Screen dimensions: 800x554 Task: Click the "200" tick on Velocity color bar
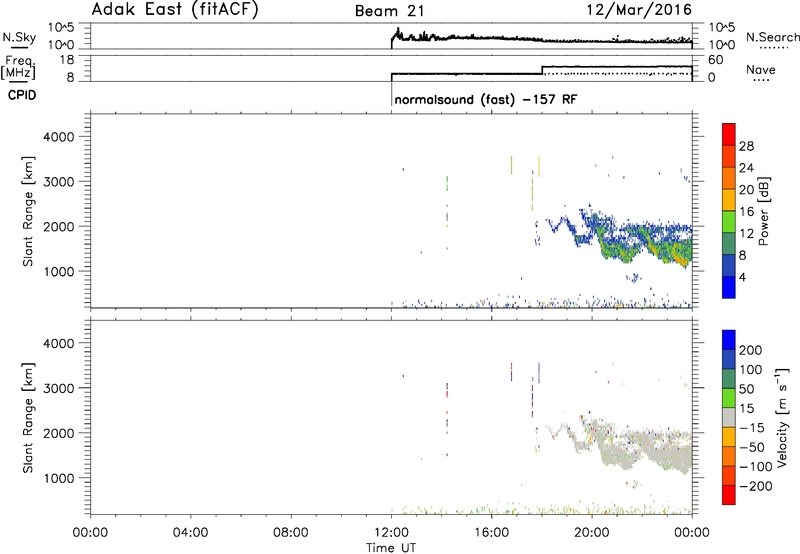tap(751, 350)
